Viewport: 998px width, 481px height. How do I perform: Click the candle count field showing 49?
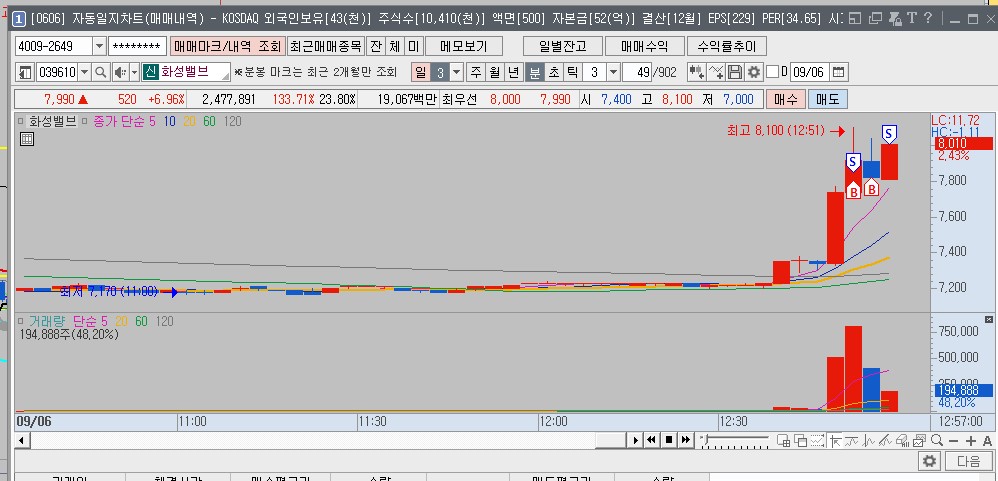[x=638, y=72]
